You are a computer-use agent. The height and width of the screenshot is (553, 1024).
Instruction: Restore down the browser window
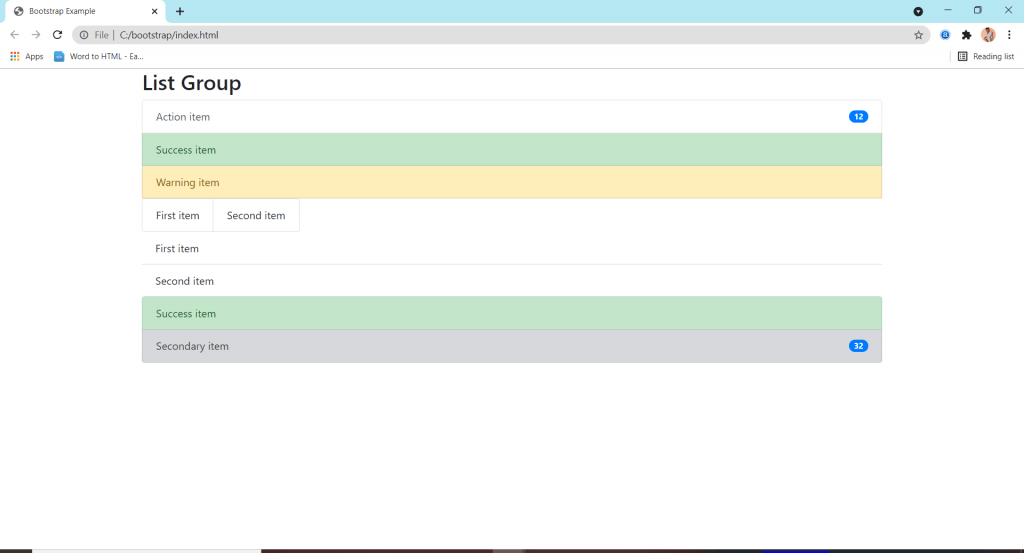tap(978, 10)
